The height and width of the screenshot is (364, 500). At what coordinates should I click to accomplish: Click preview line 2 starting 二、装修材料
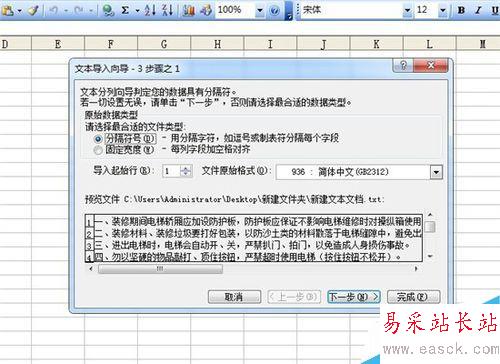point(258,233)
